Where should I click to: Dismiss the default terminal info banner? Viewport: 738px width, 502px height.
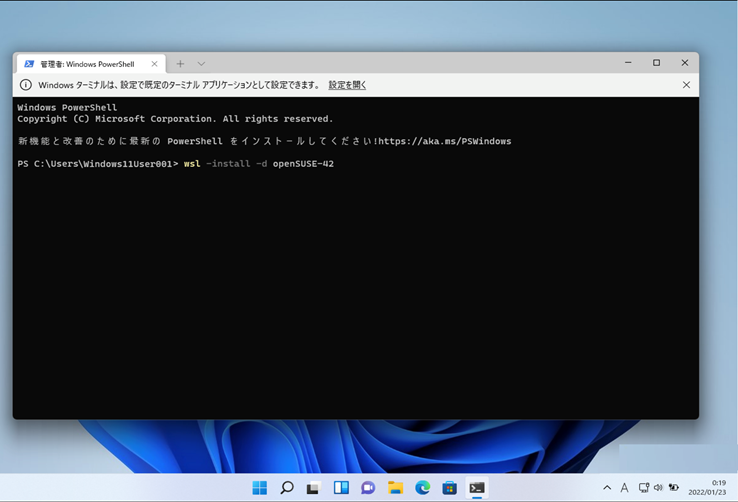[686, 85]
